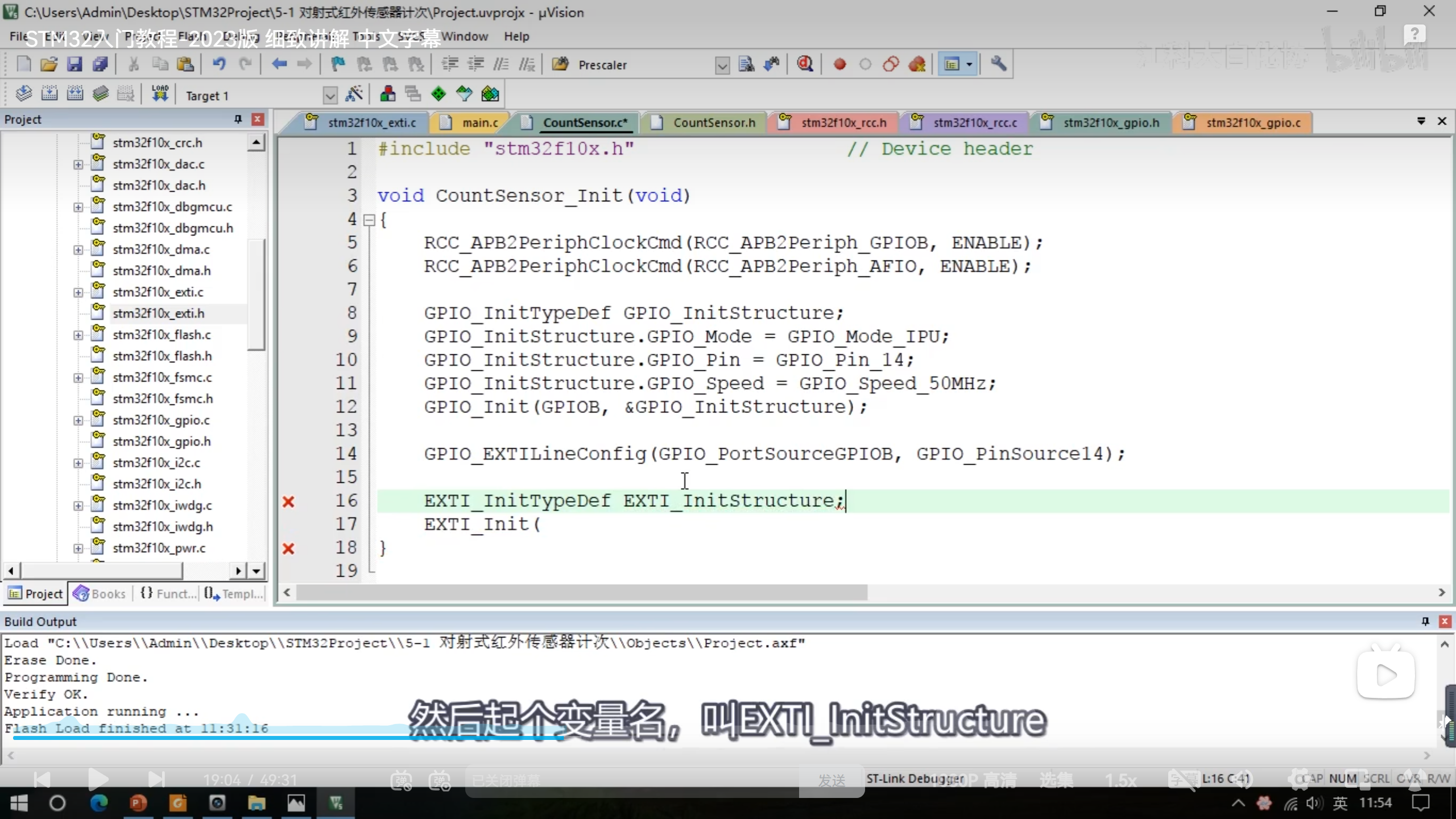The height and width of the screenshot is (819, 1456).
Task: Click the Manage Run-Time Environment green diamond
Action: point(439,94)
